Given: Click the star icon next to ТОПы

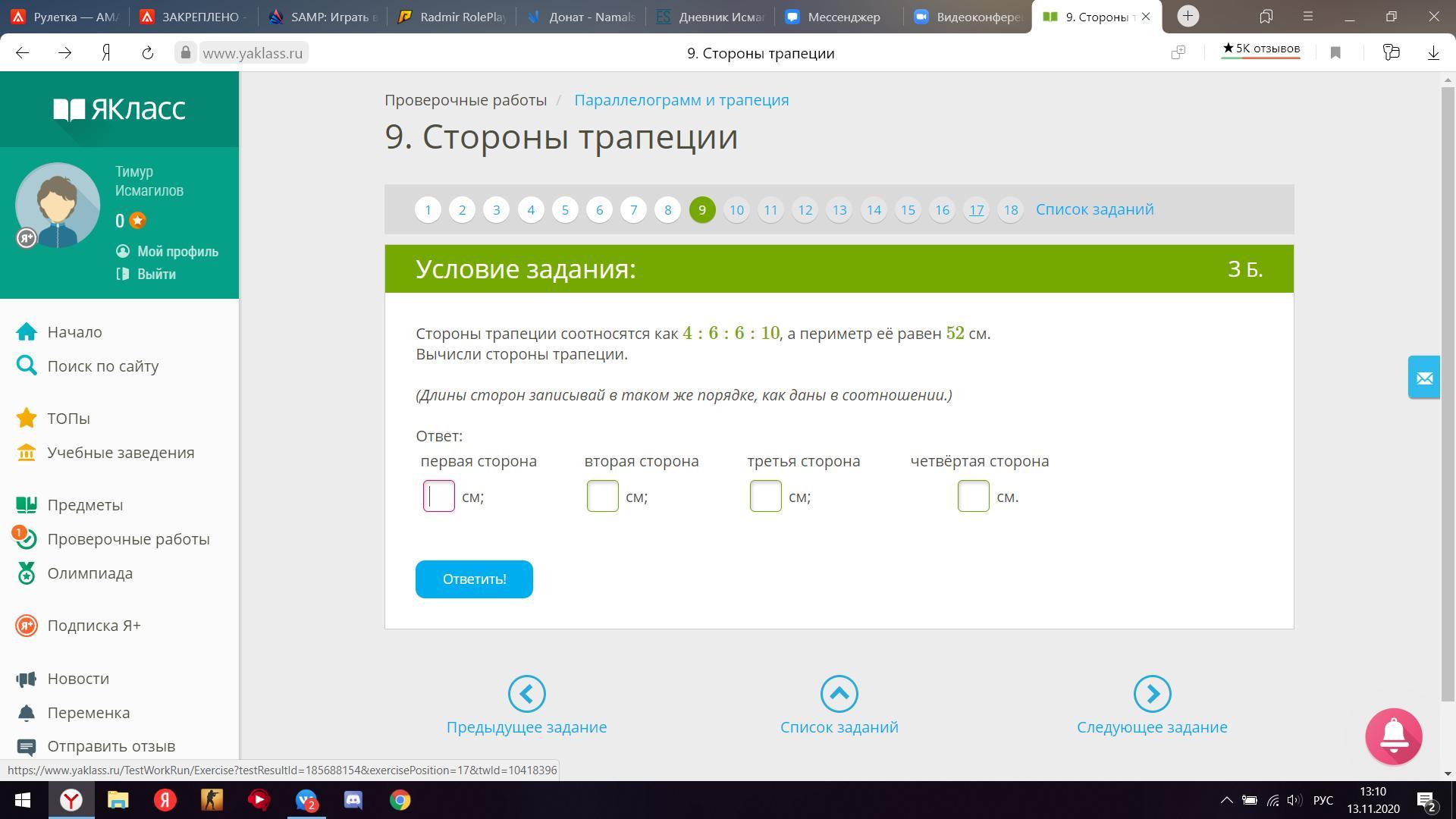Looking at the screenshot, I should pos(27,419).
